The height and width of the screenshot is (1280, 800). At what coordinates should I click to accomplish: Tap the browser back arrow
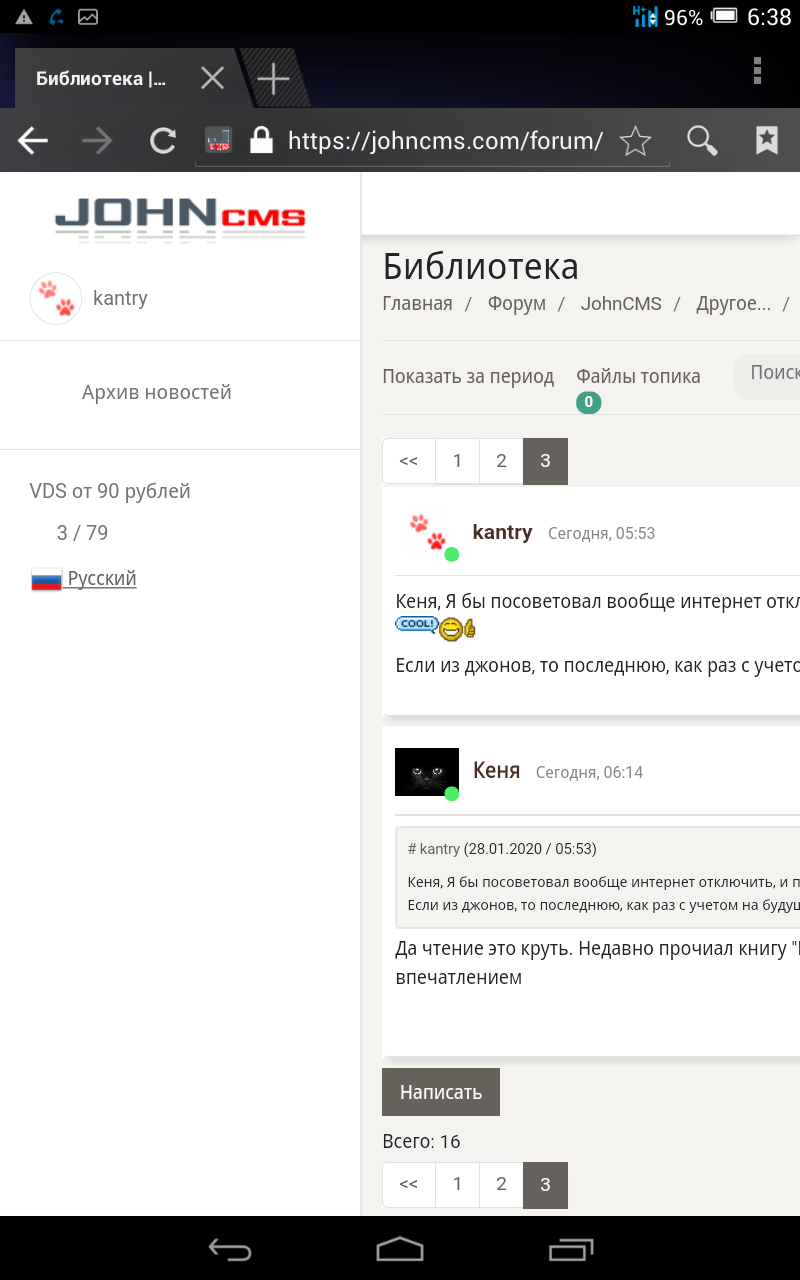33,141
